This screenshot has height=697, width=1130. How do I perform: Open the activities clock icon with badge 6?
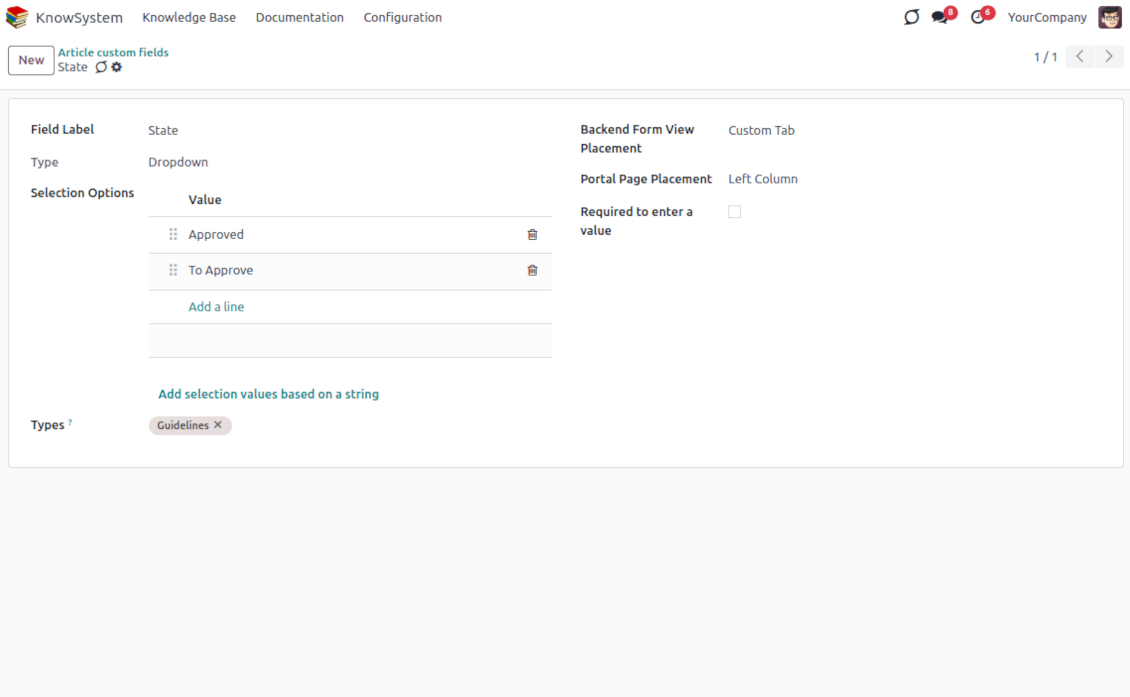tap(978, 17)
